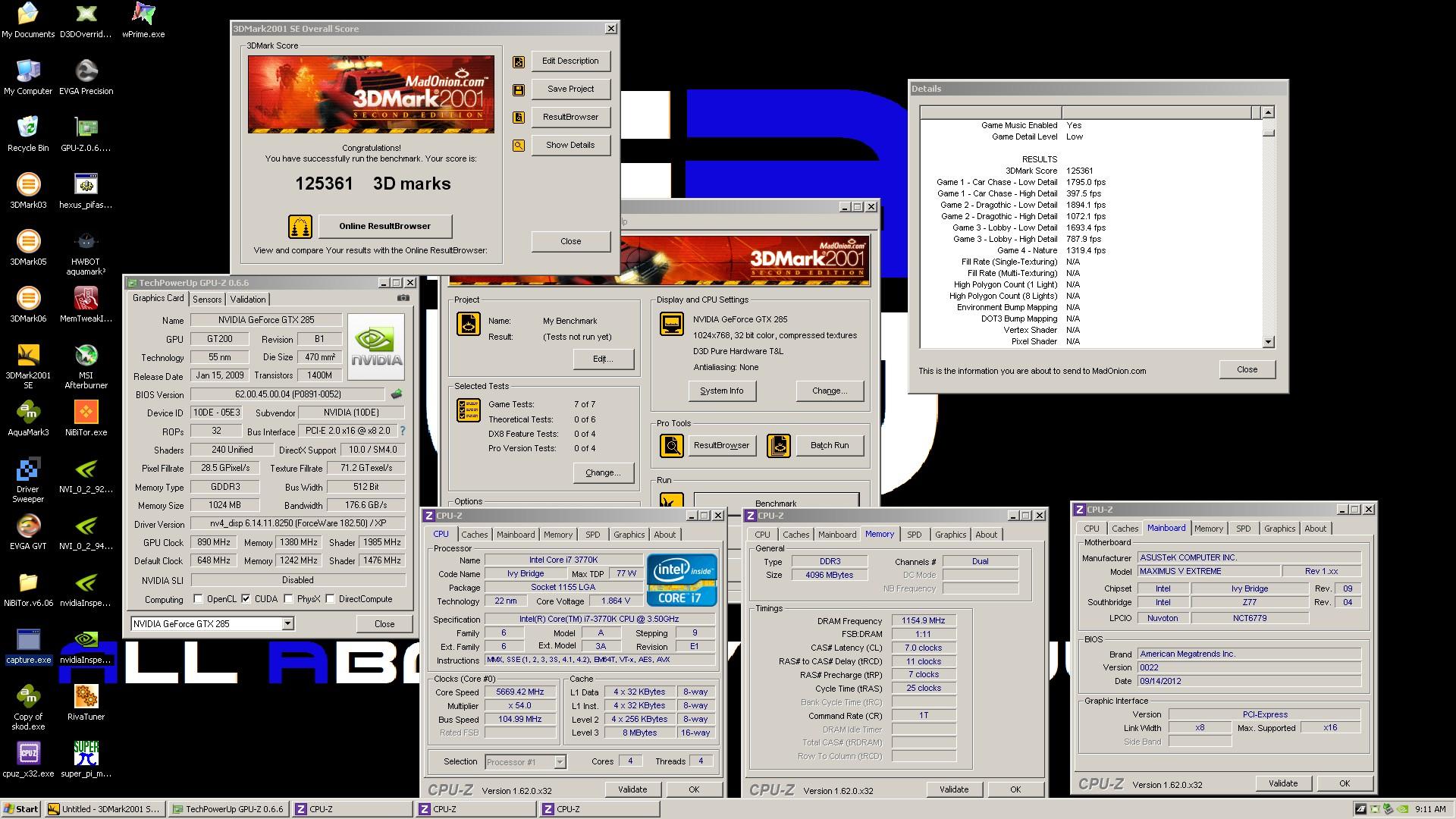Screen dimensions: 1456x819
Task: Click the ResultBrowser magnifier icon in Pro Tools
Action: (671, 445)
